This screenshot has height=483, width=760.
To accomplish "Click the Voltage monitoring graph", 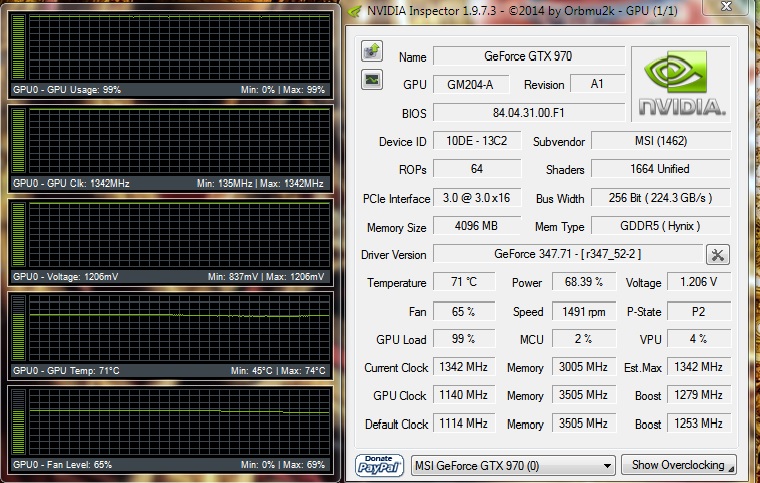I will (x=179, y=235).
